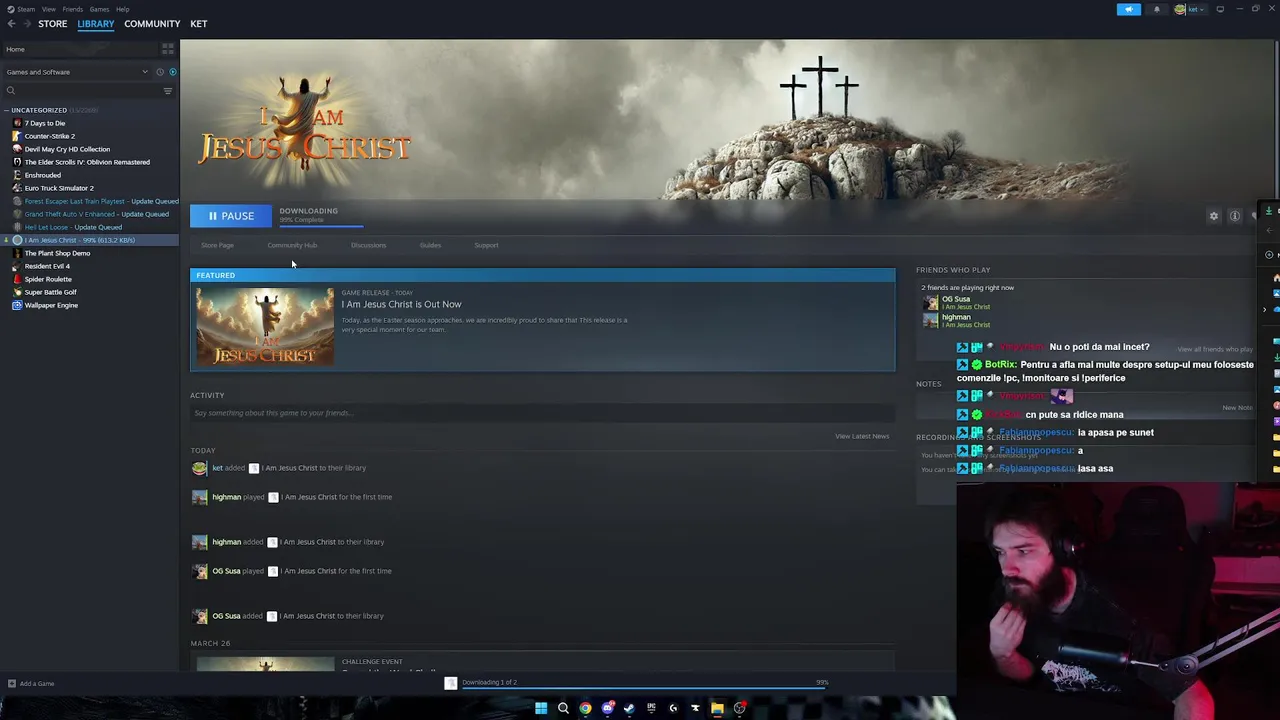Go forward with the navigation forward arrow
Viewport: 1280px width, 720px height.
(x=27, y=24)
